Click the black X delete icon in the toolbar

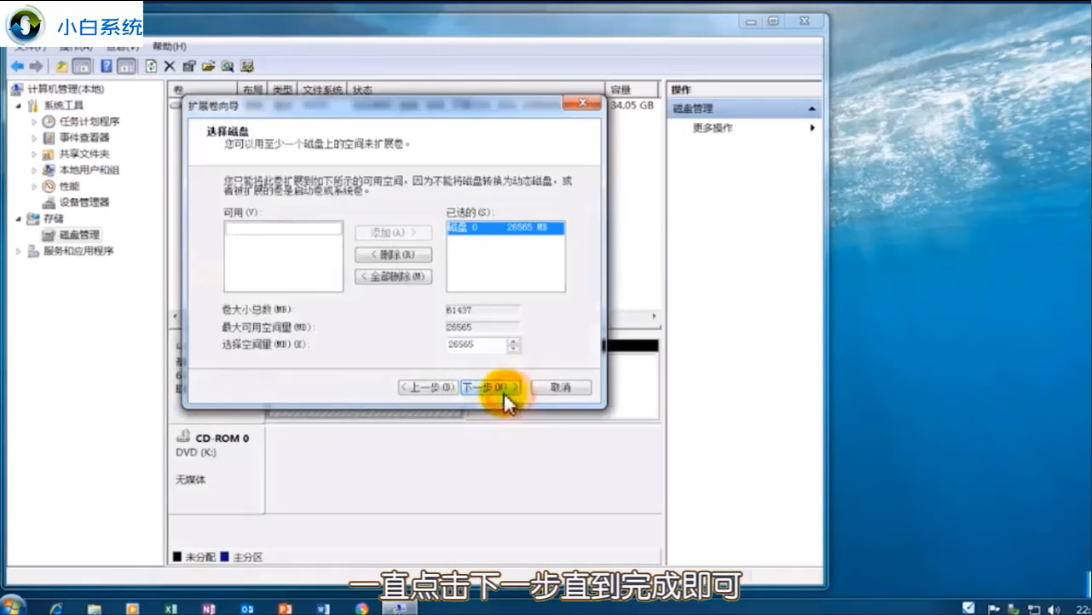pos(169,66)
